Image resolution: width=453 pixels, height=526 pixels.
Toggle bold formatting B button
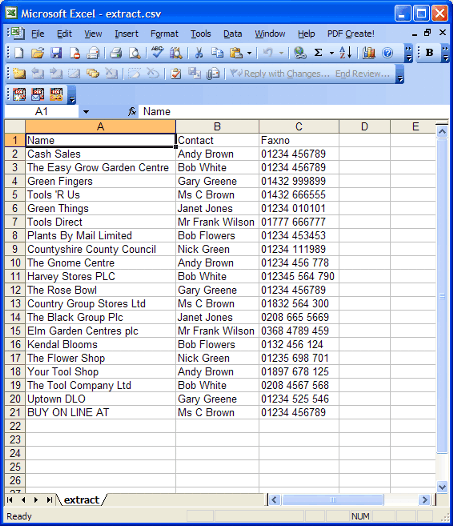pyautogui.click(x=429, y=53)
